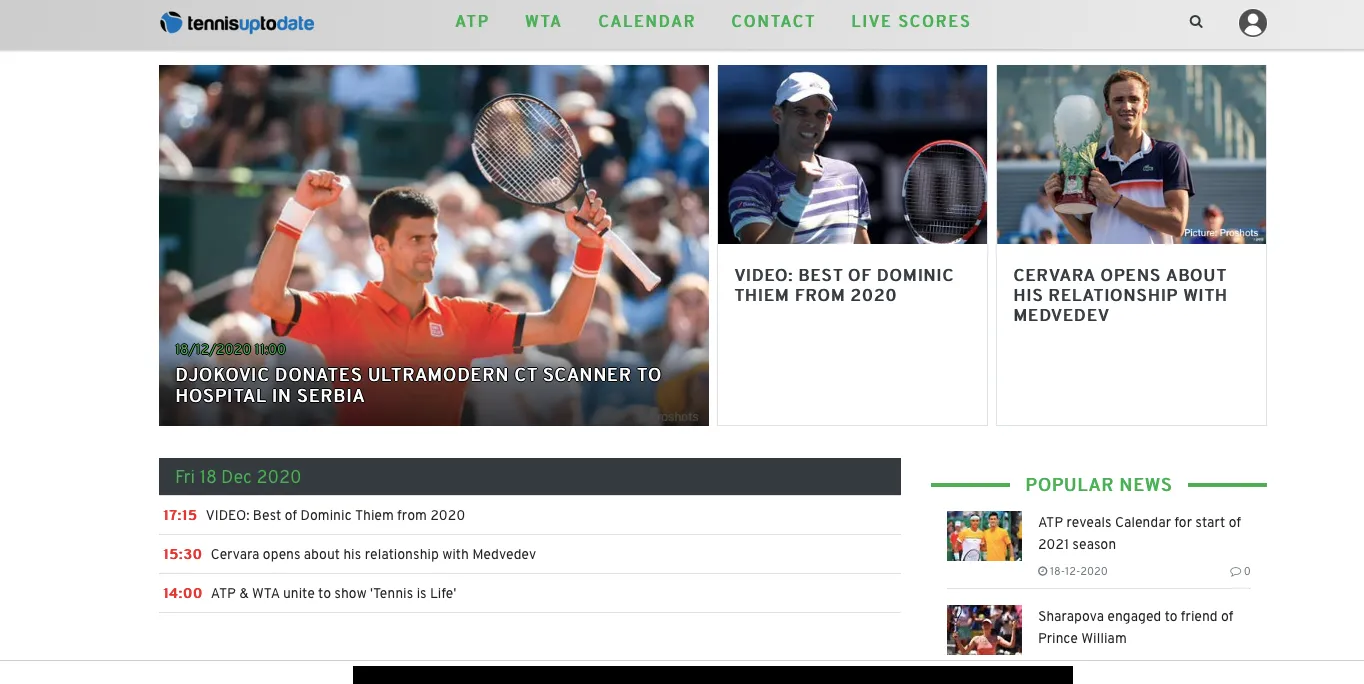Open the ATP menu item
Image resolution: width=1364 pixels, height=684 pixels.
point(472,21)
